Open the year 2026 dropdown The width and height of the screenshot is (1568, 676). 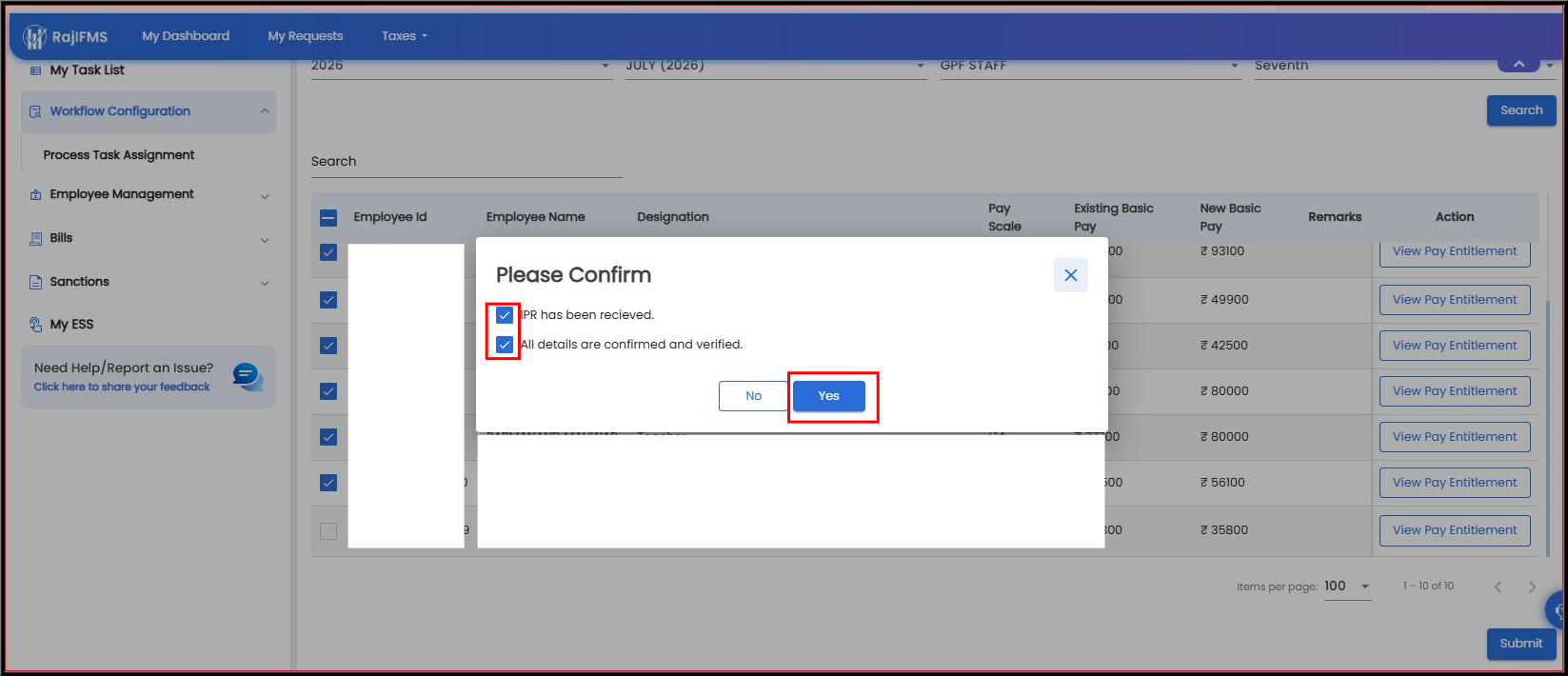pyautogui.click(x=462, y=66)
